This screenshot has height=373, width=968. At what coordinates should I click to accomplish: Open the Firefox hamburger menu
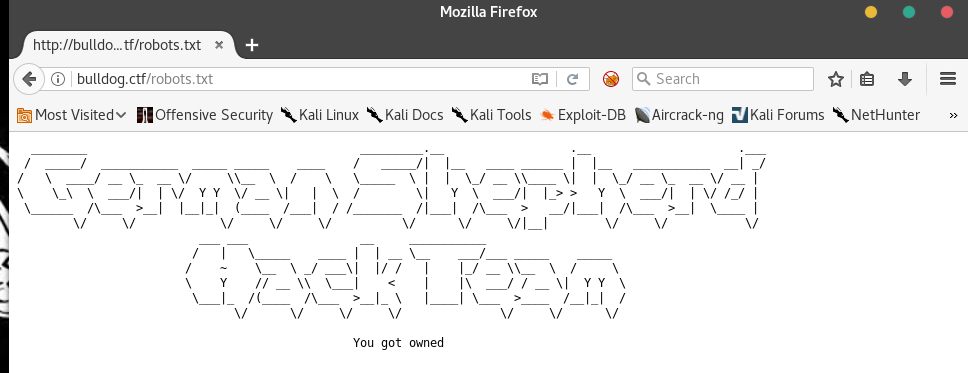[x=948, y=79]
